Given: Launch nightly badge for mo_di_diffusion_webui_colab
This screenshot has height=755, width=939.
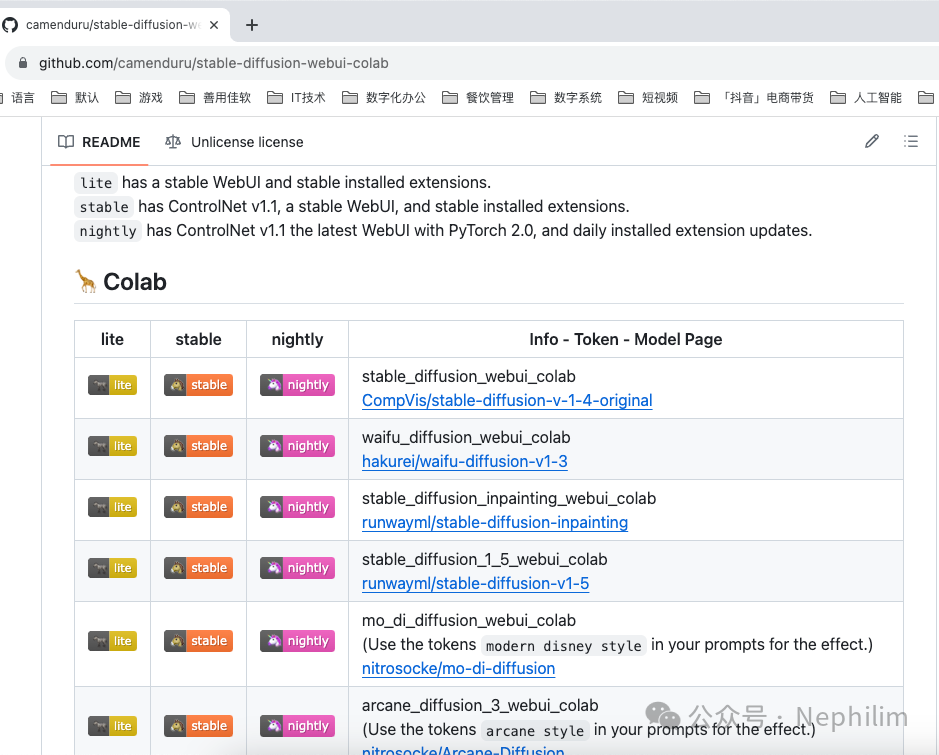Looking at the screenshot, I should pos(297,641).
